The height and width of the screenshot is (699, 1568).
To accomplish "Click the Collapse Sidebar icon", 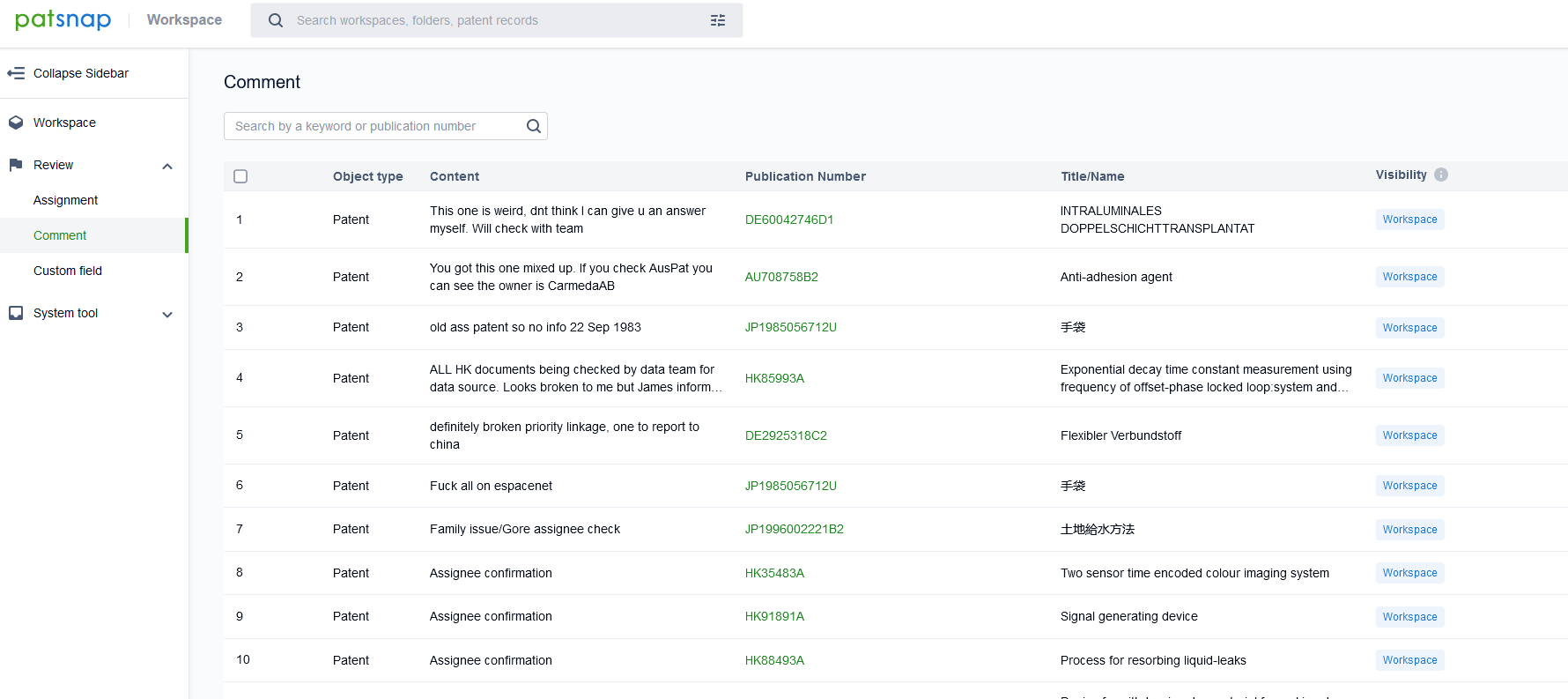I will point(16,73).
